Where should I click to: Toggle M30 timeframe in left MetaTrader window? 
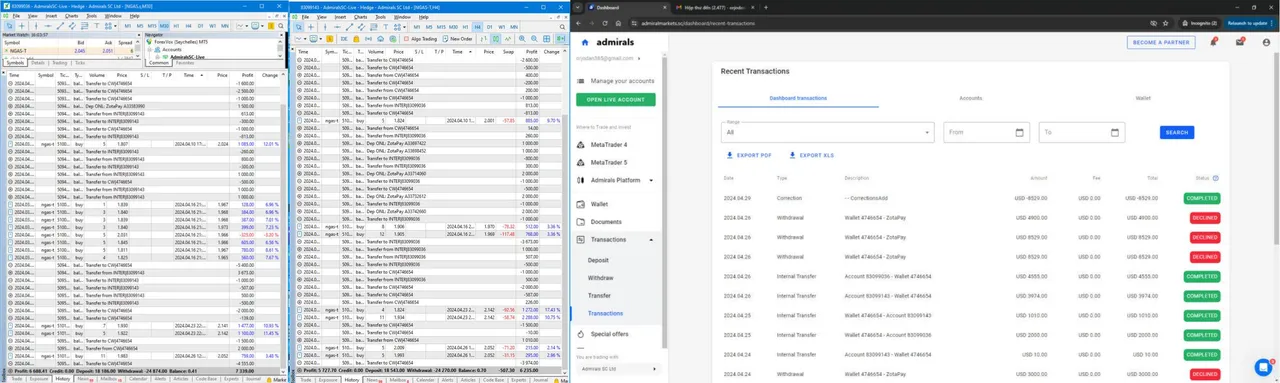coord(164,26)
